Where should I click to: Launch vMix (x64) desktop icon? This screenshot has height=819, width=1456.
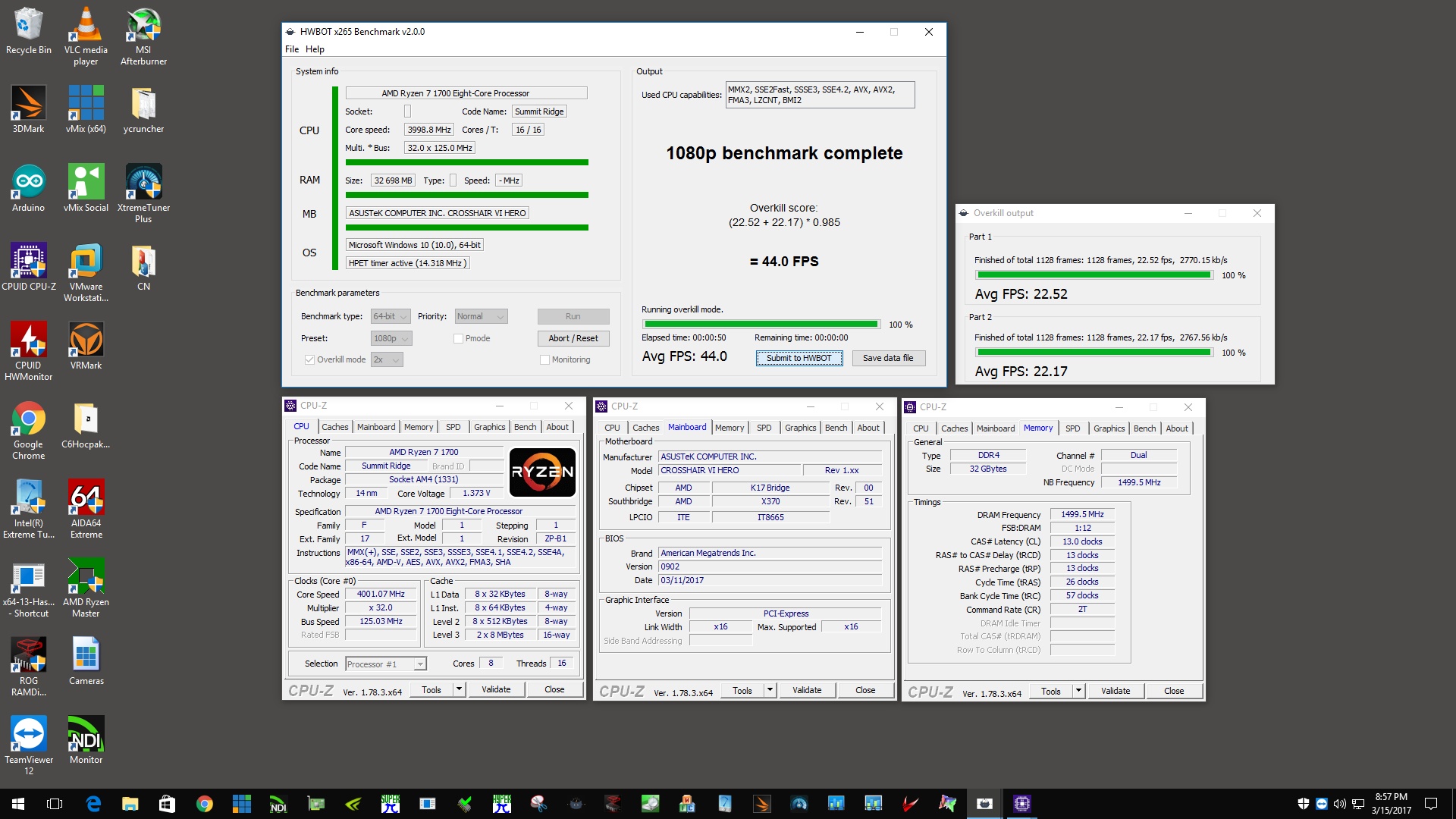(x=86, y=109)
